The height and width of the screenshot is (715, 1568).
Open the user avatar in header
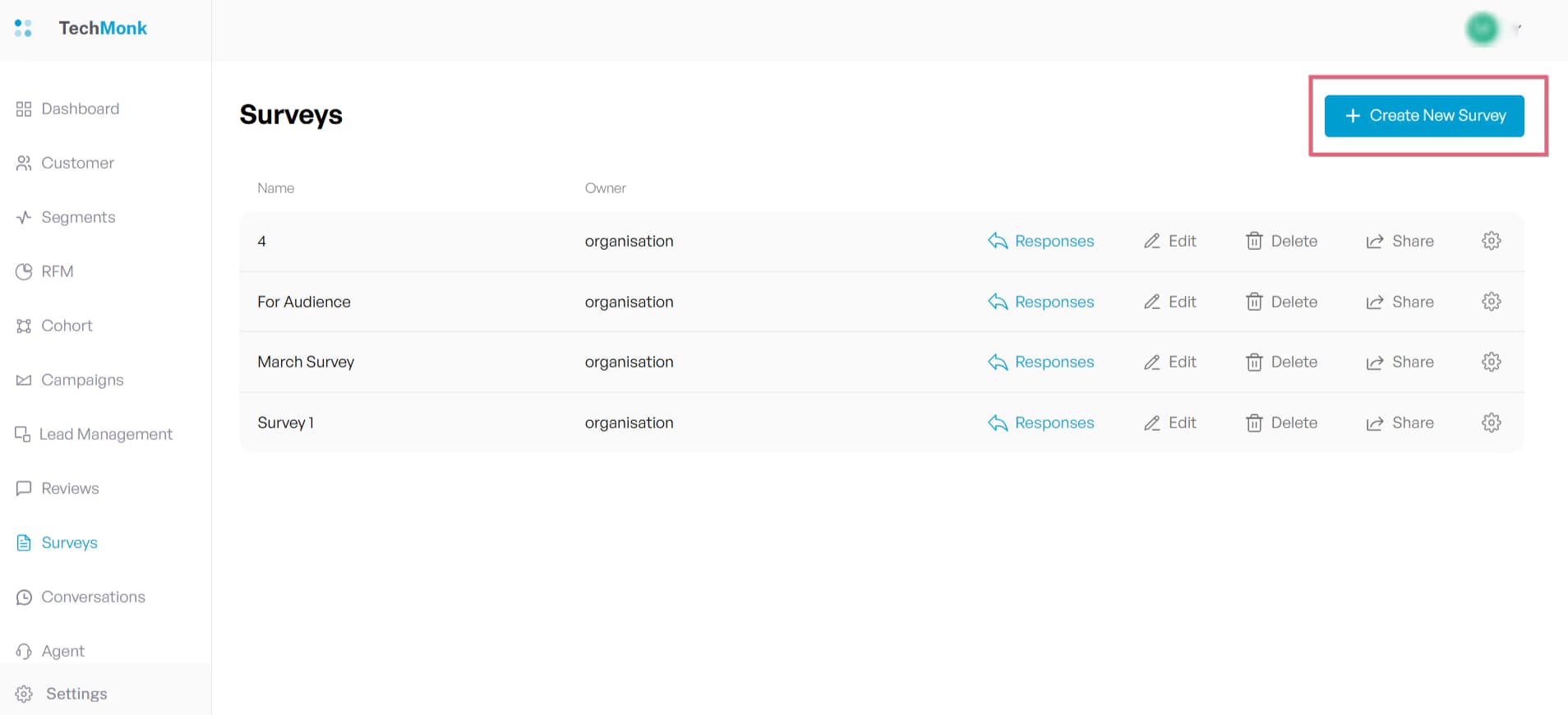click(1483, 29)
